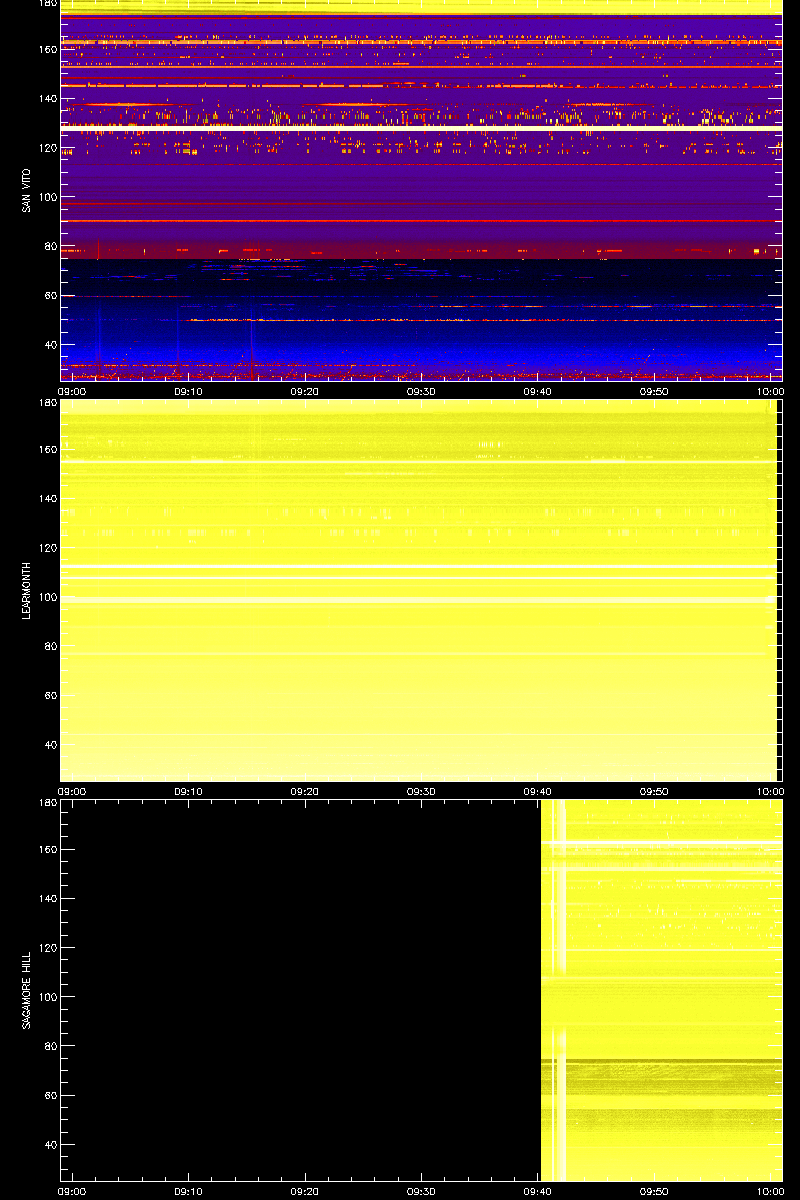This screenshot has width=800, height=1200.
Task: Select the 09:00 time label under San Vito
Action: coord(72,392)
